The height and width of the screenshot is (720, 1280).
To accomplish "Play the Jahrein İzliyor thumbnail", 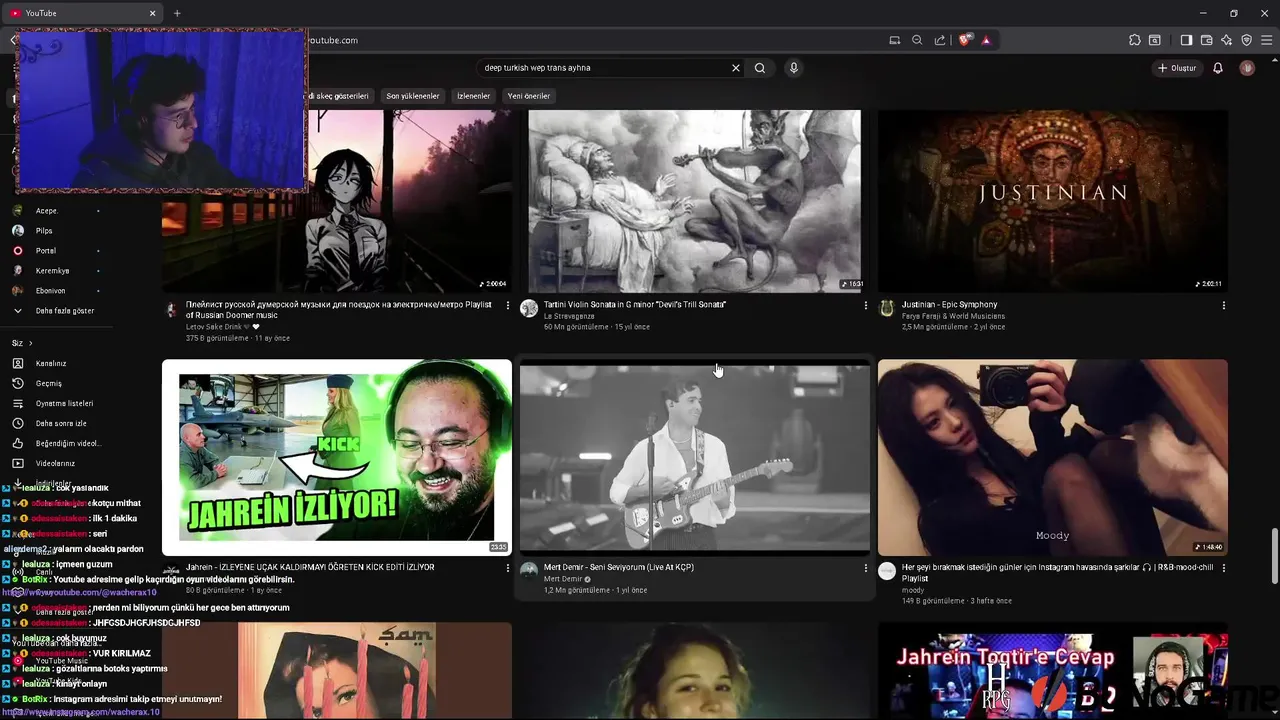I will click(x=337, y=457).
